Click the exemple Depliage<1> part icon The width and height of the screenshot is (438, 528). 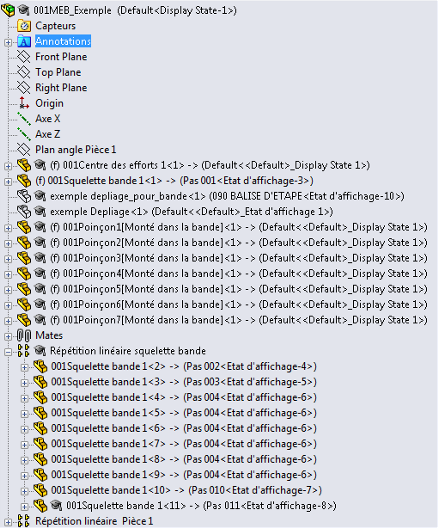click(24, 212)
